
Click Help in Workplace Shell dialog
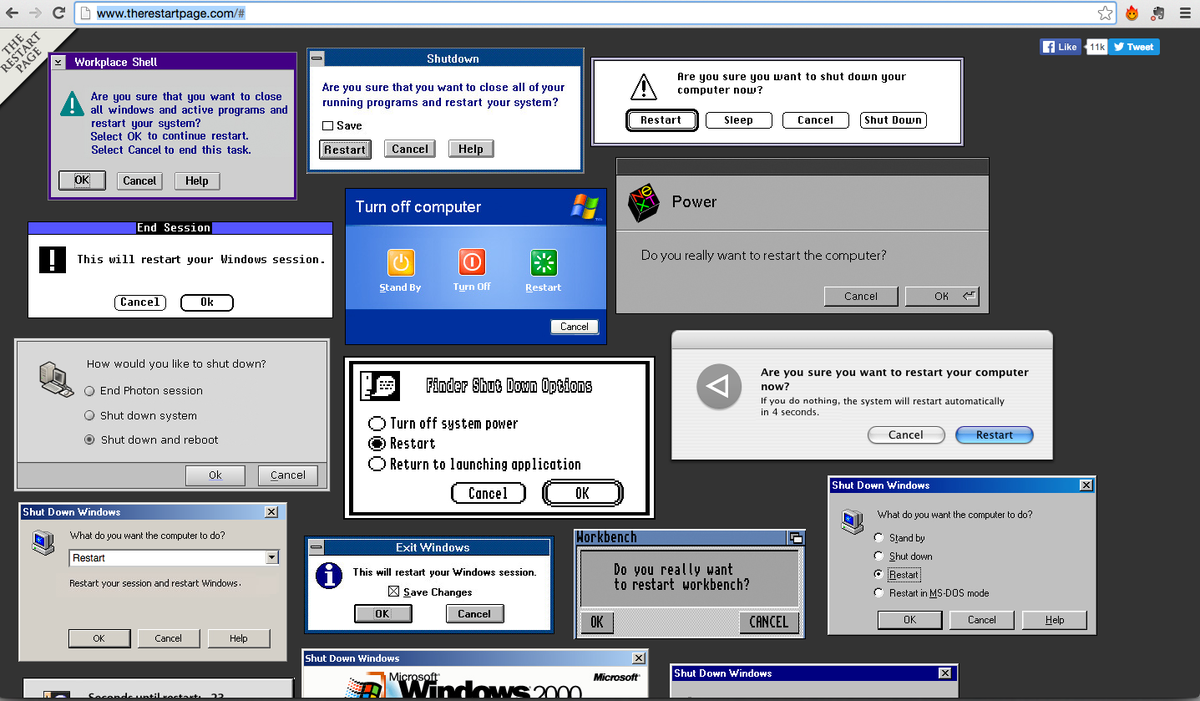point(197,181)
